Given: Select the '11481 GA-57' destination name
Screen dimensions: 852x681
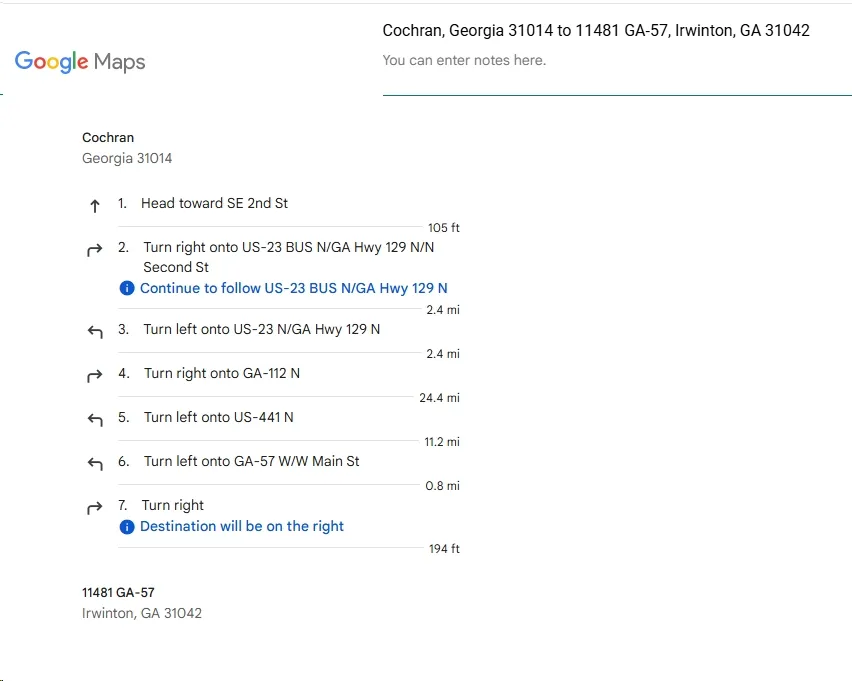Looking at the screenshot, I should point(118,592).
